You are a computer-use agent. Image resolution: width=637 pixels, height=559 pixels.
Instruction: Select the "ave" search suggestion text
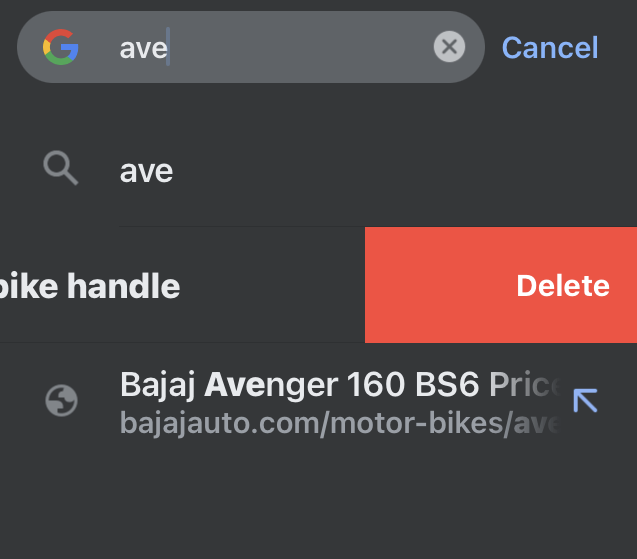point(146,171)
